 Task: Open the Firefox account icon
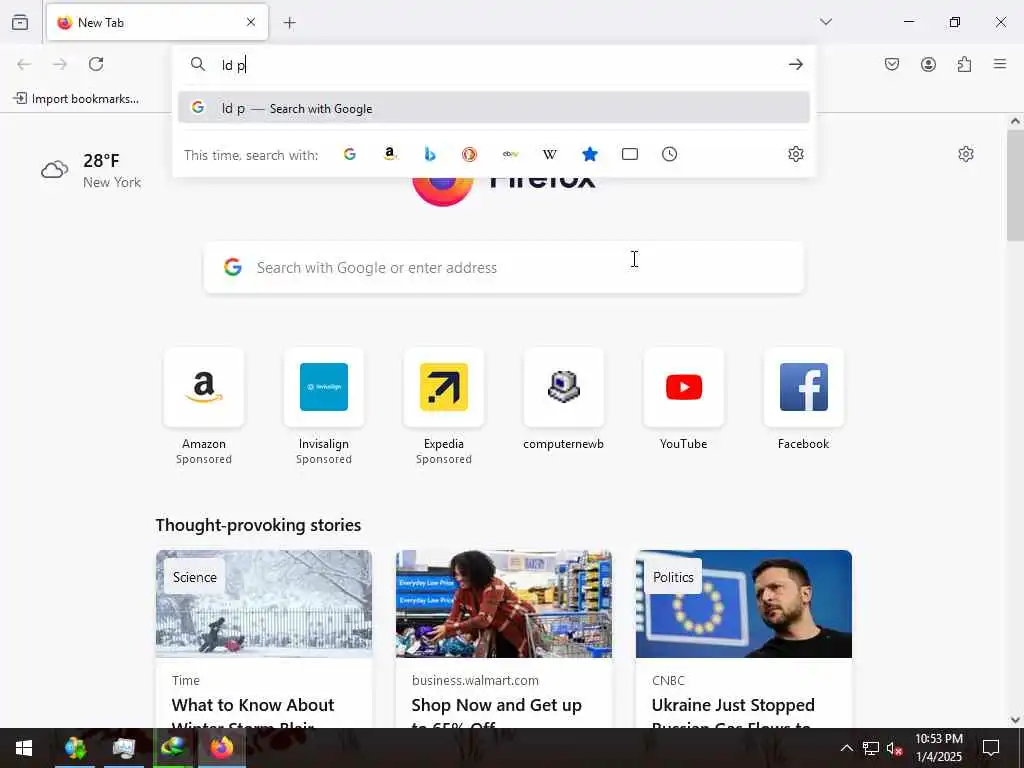click(928, 64)
